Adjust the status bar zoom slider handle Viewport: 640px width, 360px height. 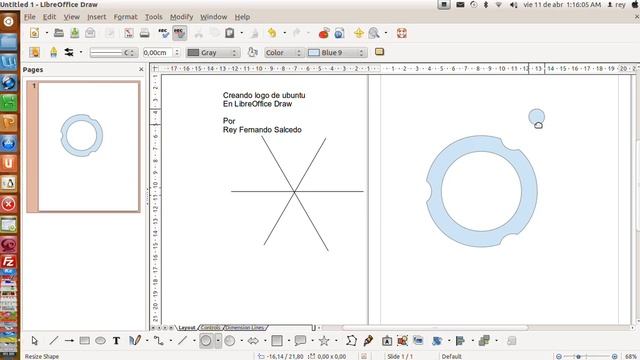point(578,356)
